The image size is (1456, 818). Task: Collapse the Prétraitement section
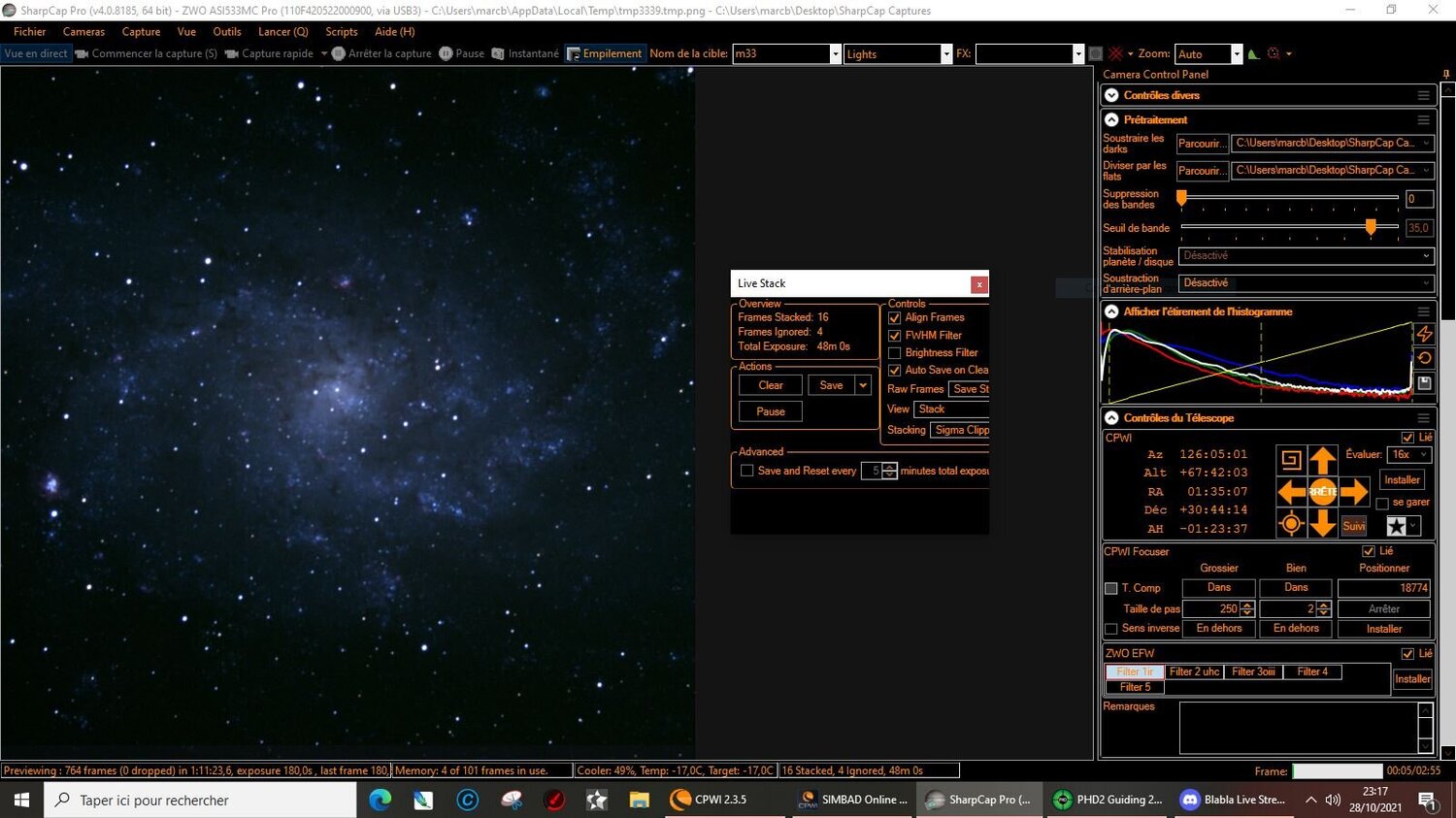coord(1112,119)
